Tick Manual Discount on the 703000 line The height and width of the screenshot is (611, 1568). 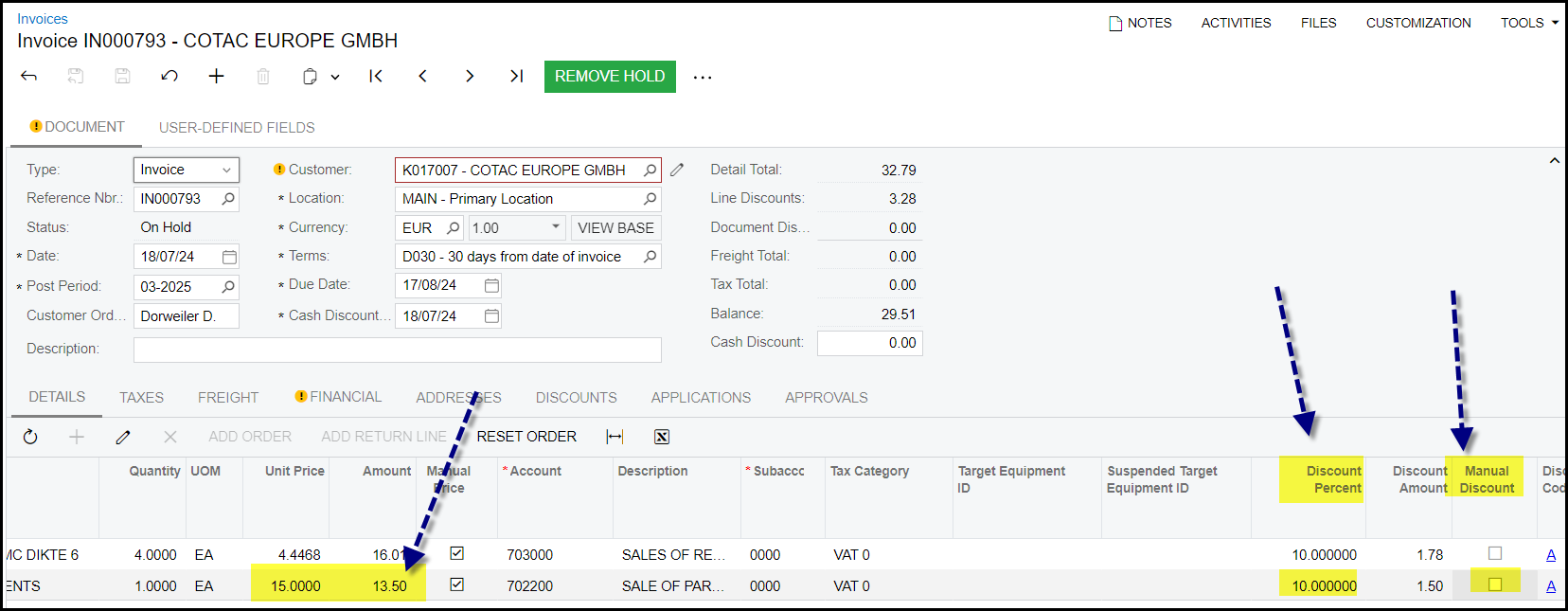(x=1495, y=553)
